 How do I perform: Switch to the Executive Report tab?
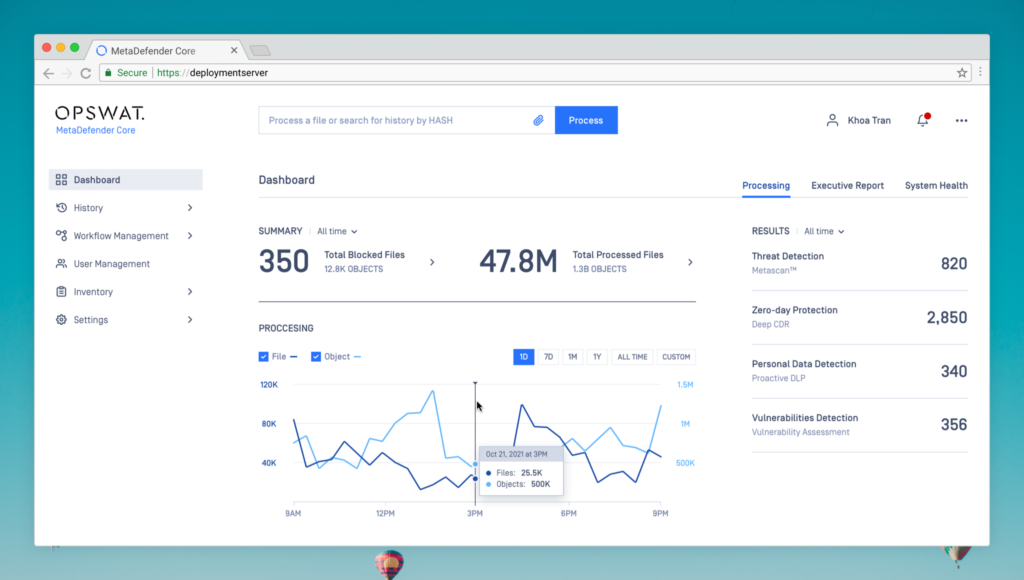[847, 185]
